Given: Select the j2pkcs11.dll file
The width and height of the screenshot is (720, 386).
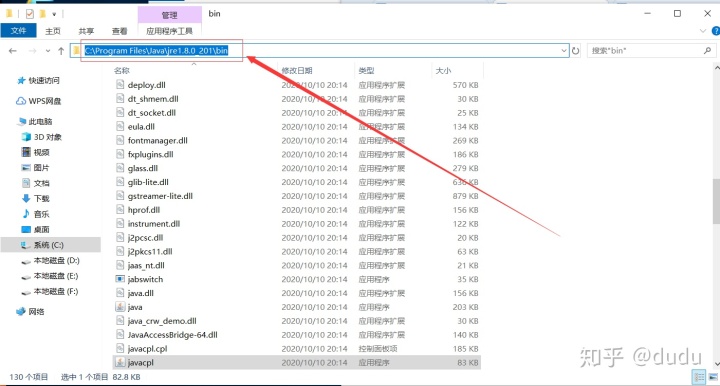Looking at the screenshot, I should tap(150, 252).
